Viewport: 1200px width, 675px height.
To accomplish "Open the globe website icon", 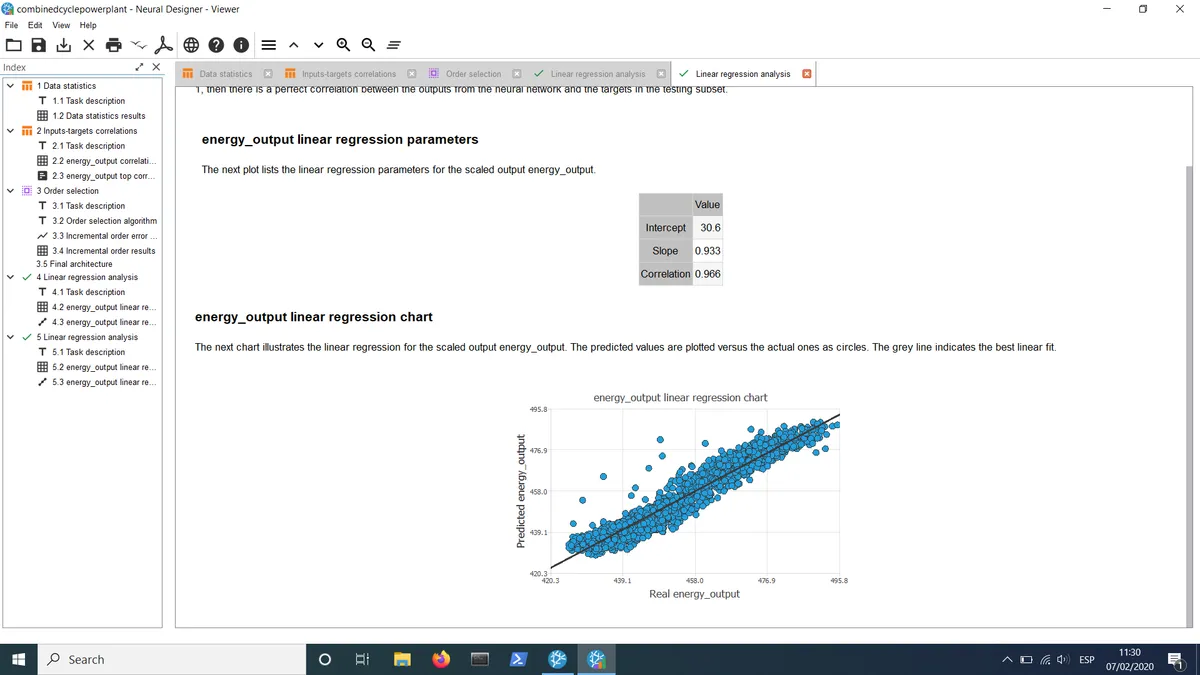I will click(191, 44).
